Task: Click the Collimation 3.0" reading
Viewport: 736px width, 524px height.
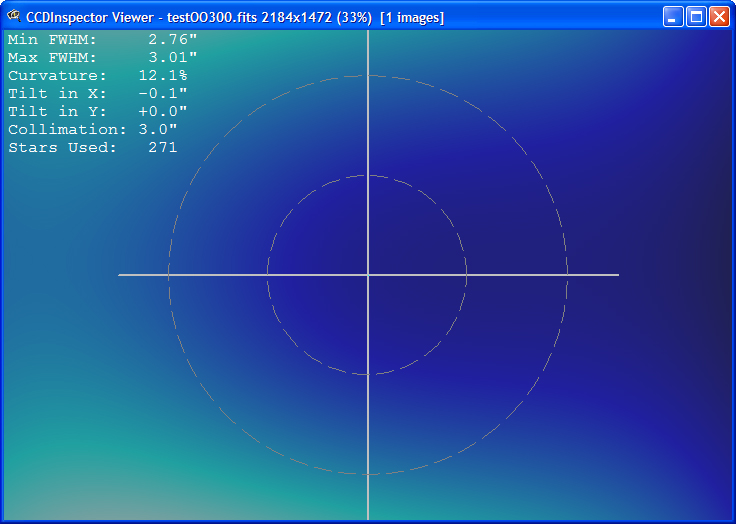Action: click(x=92, y=129)
